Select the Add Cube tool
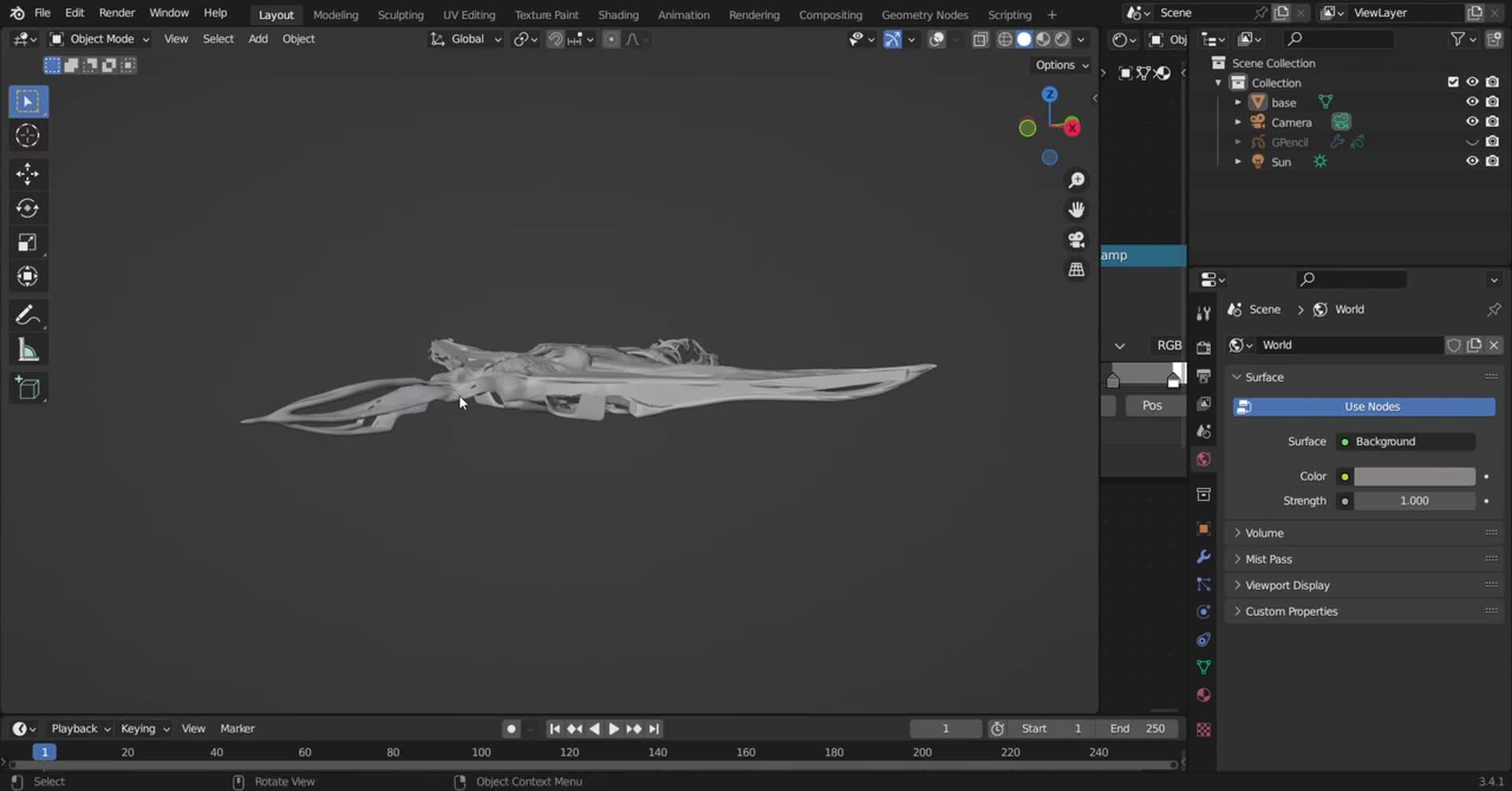The height and width of the screenshot is (791, 1512). point(28,388)
